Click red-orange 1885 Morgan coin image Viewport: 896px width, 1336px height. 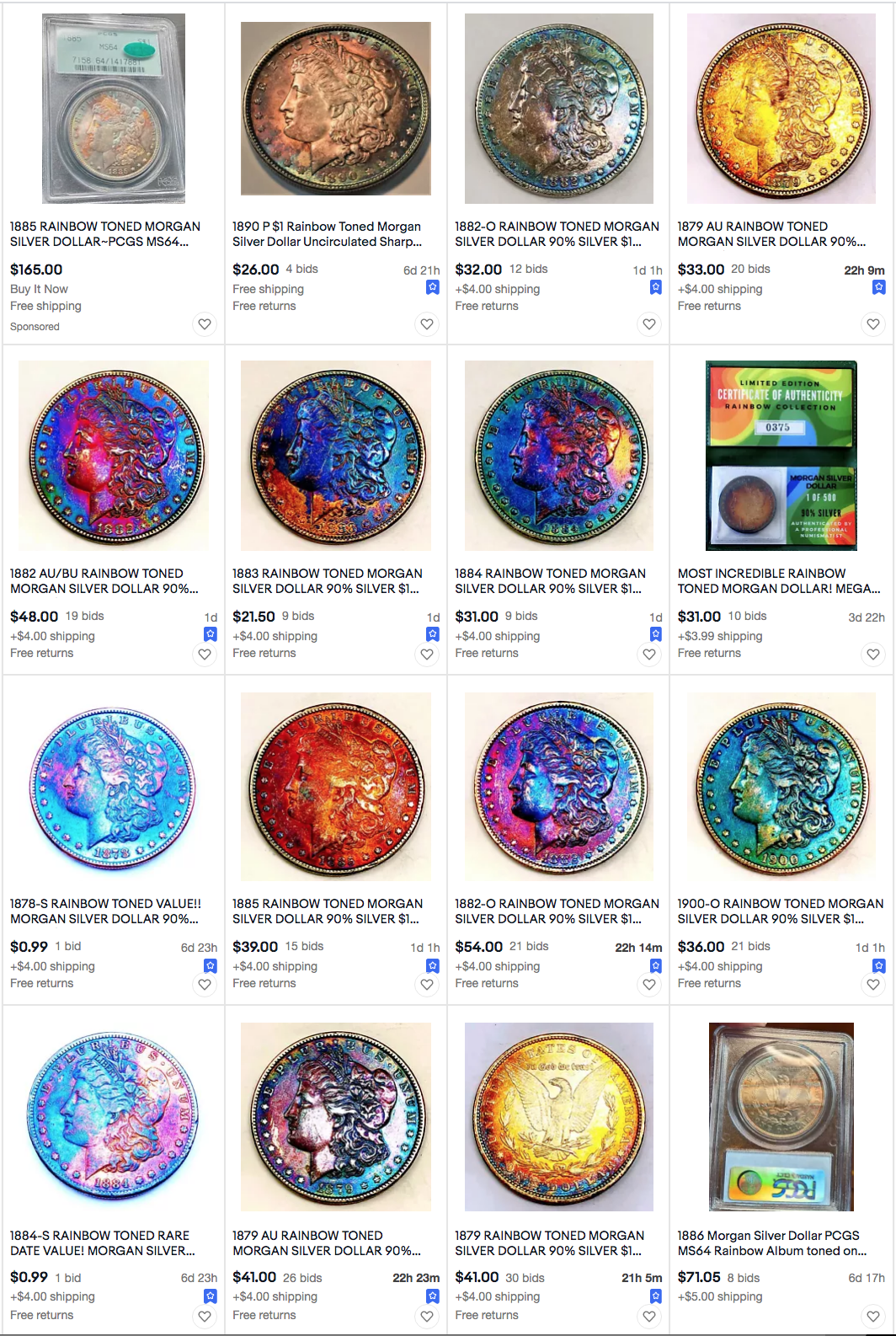tap(336, 787)
